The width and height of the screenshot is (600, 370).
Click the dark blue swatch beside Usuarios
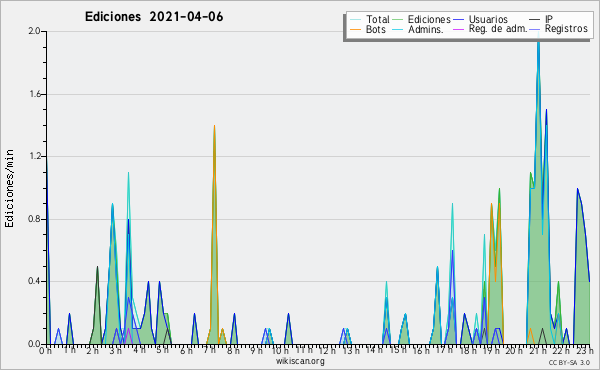click(458, 19)
